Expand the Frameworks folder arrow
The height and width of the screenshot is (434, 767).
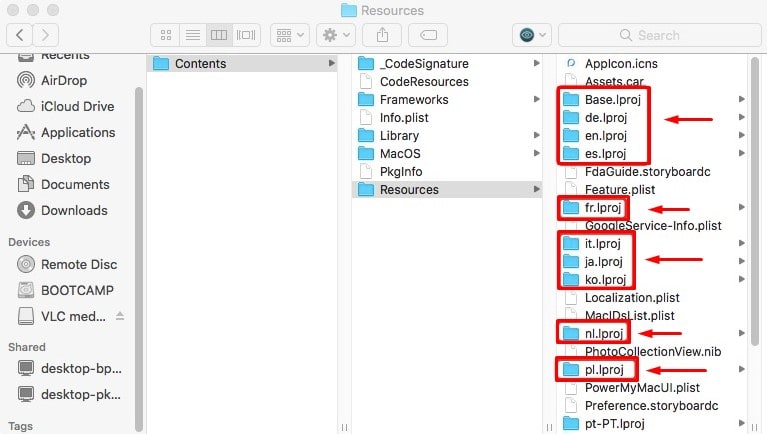537,99
